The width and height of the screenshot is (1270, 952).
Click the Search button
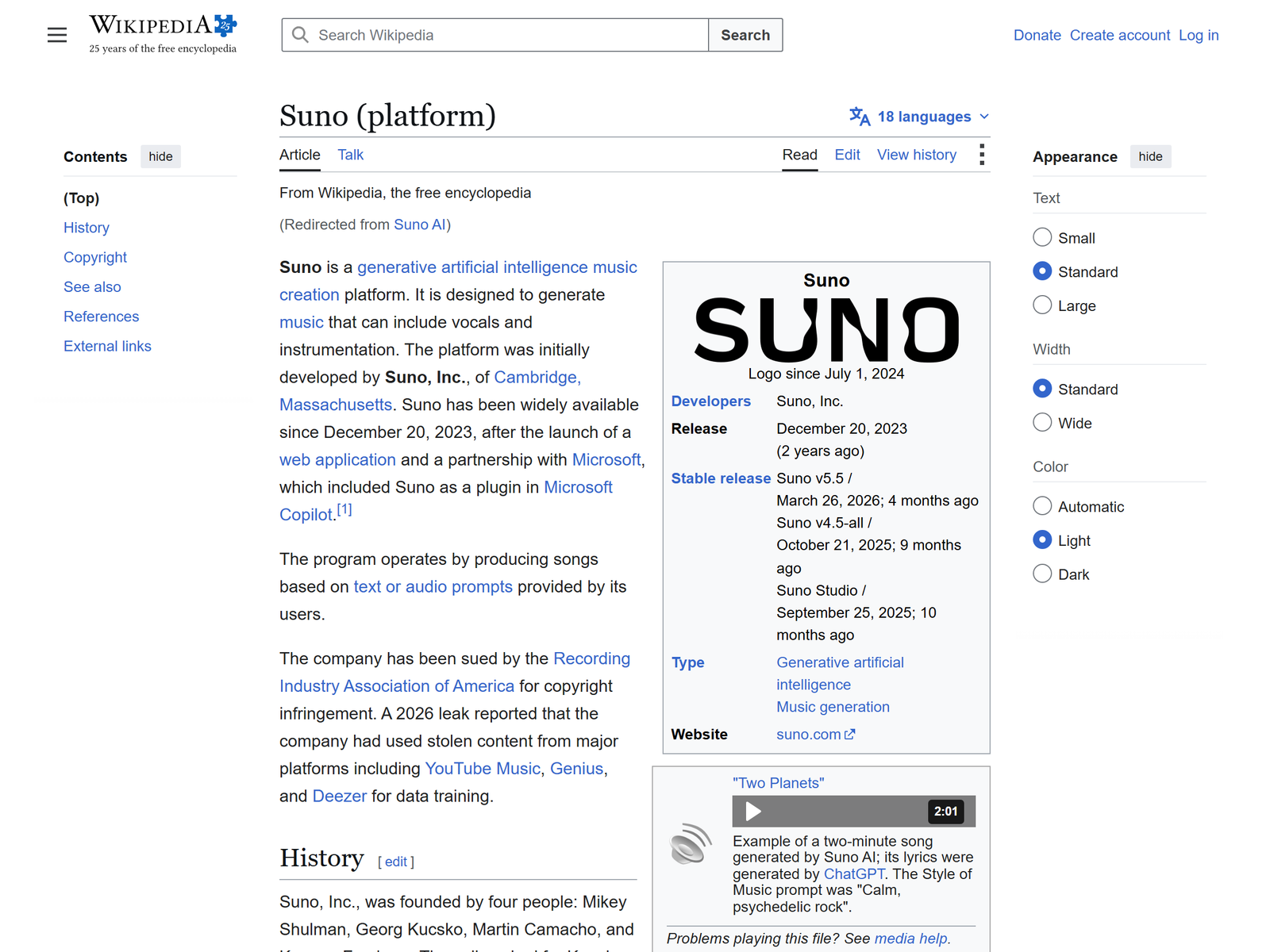(745, 35)
